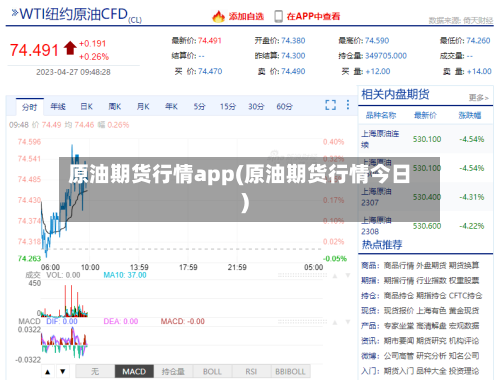Open the 商品持仓 link
500x380 pixels.
pos(398,296)
